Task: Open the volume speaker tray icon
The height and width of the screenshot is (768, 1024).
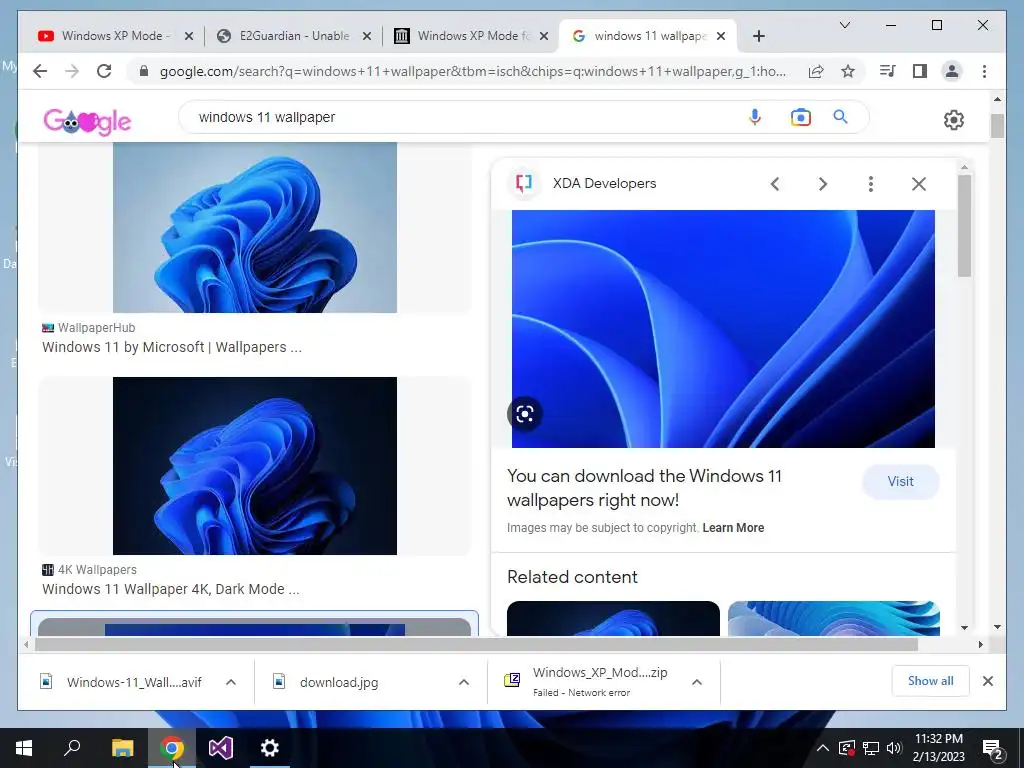Action: [x=894, y=748]
